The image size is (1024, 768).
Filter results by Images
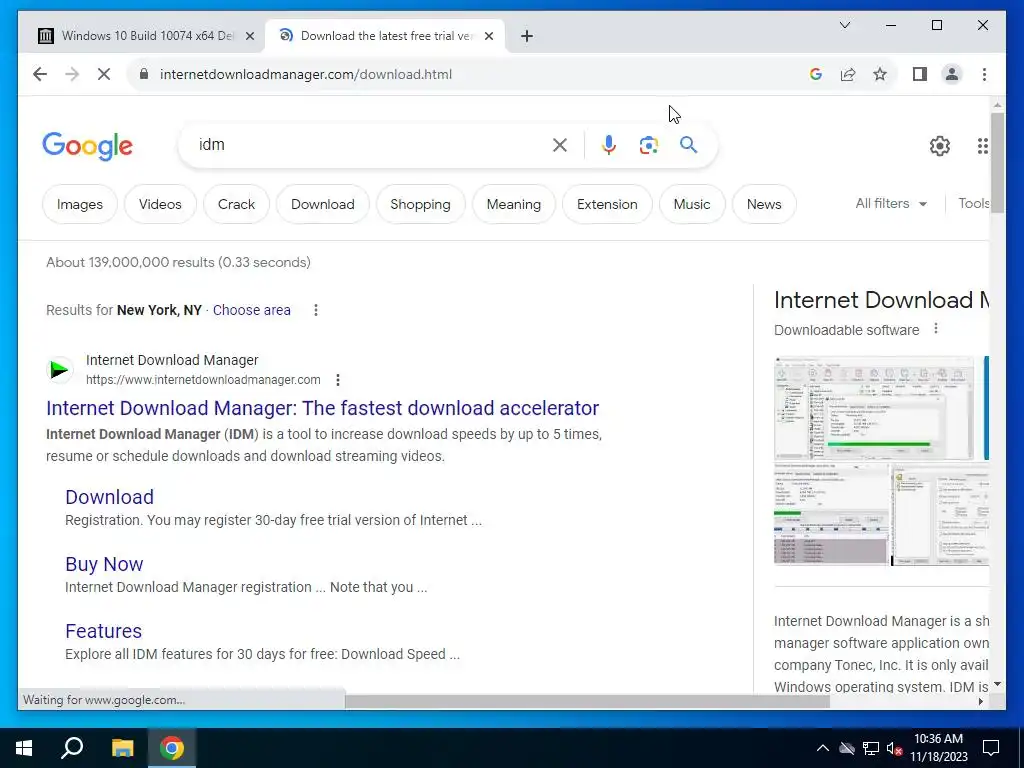click(80, 204)
